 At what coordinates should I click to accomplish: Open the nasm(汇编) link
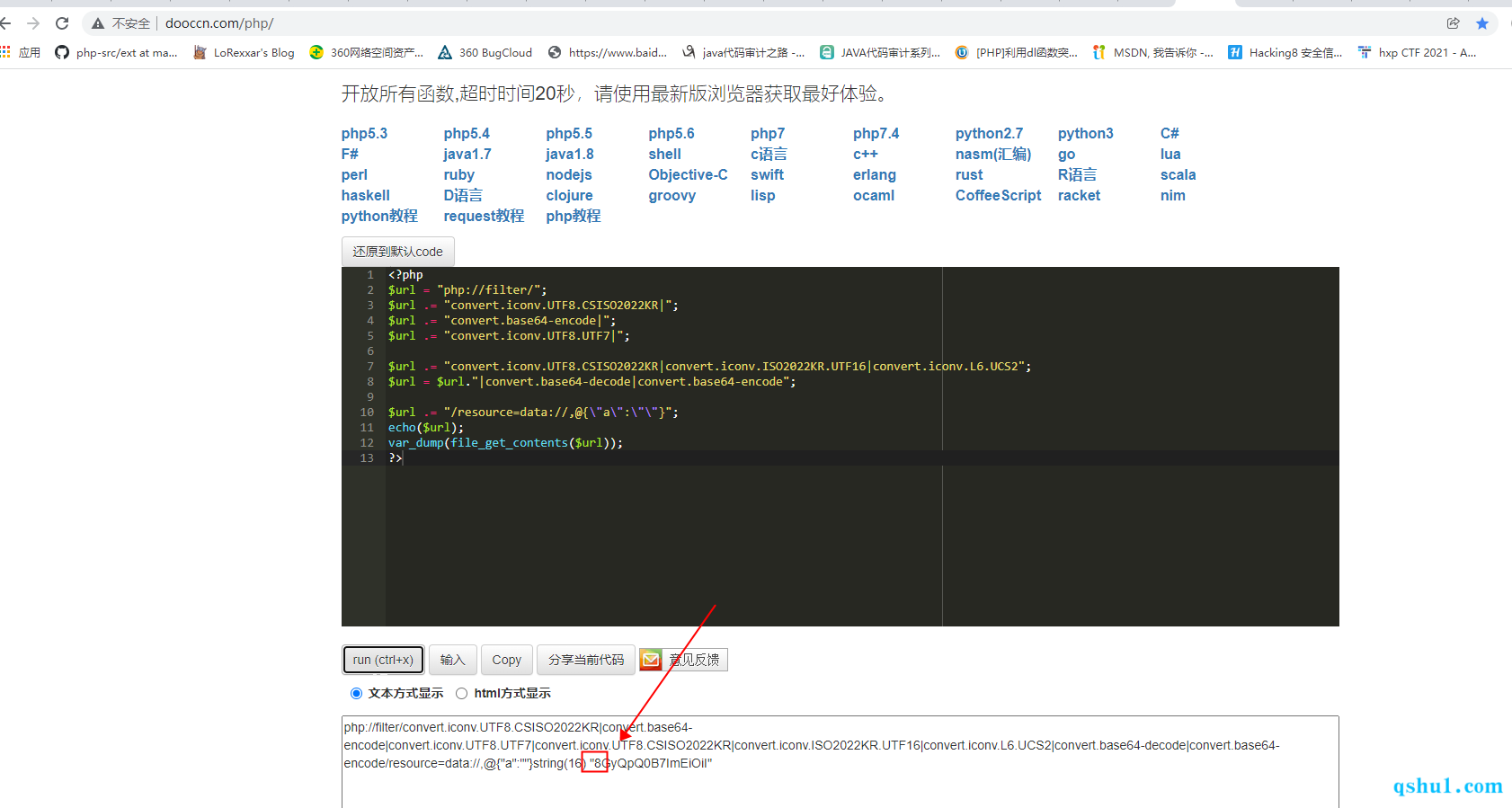coord(993,154)
